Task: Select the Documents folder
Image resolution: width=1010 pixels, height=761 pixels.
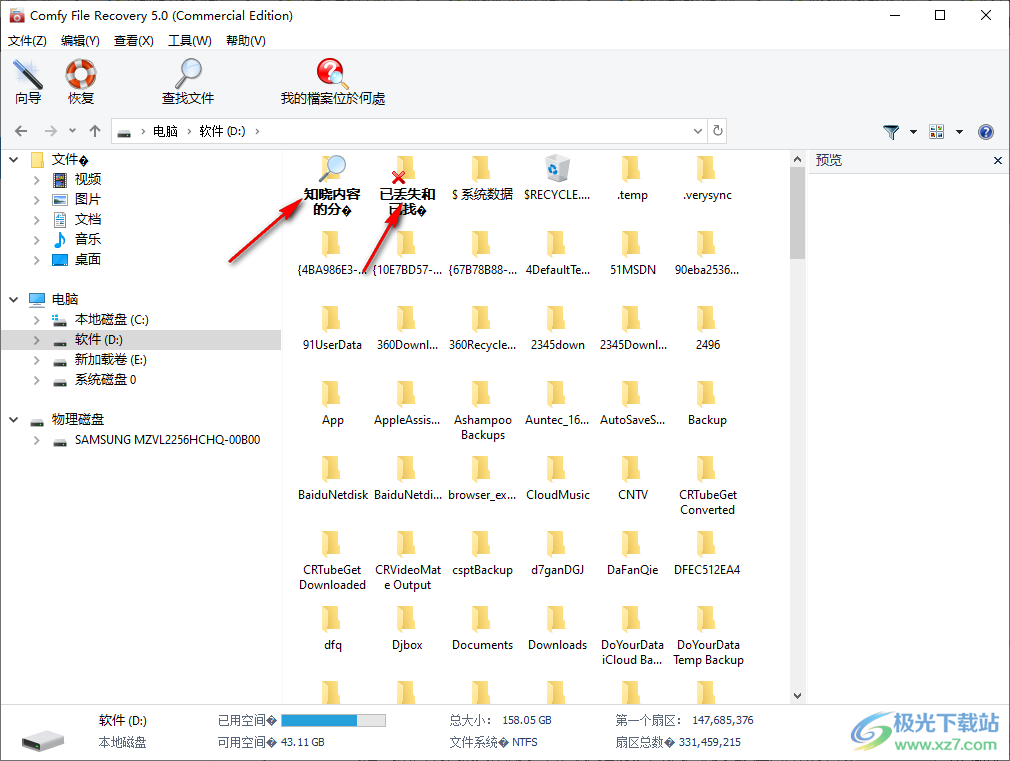Action: [x=482, y=628]
